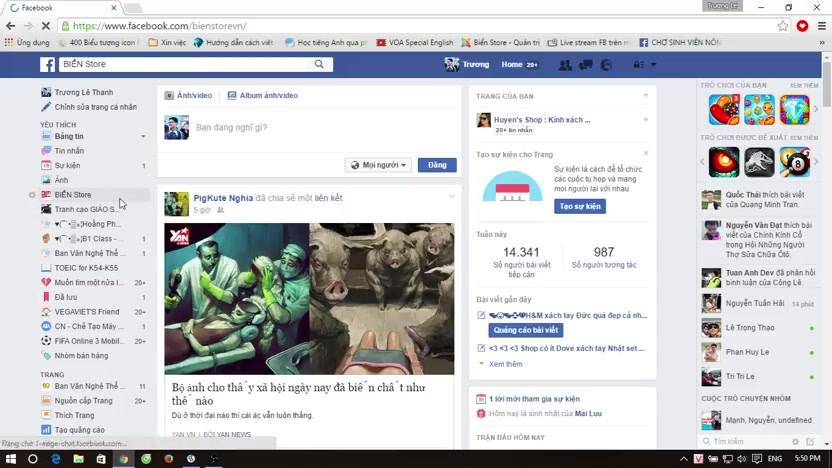
Task: Open VOA Special English bookmark
Action: coord(414,42)
